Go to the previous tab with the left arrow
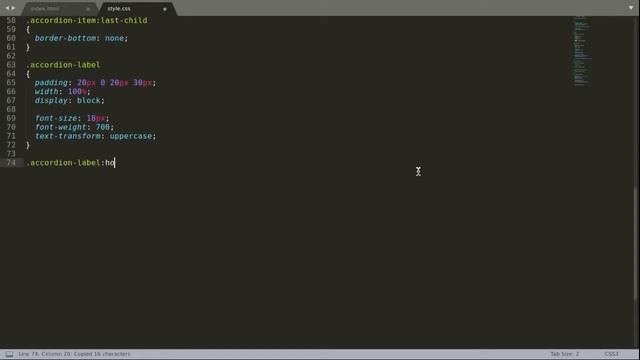This screenshot has width=640, height=360. point(7,8)
